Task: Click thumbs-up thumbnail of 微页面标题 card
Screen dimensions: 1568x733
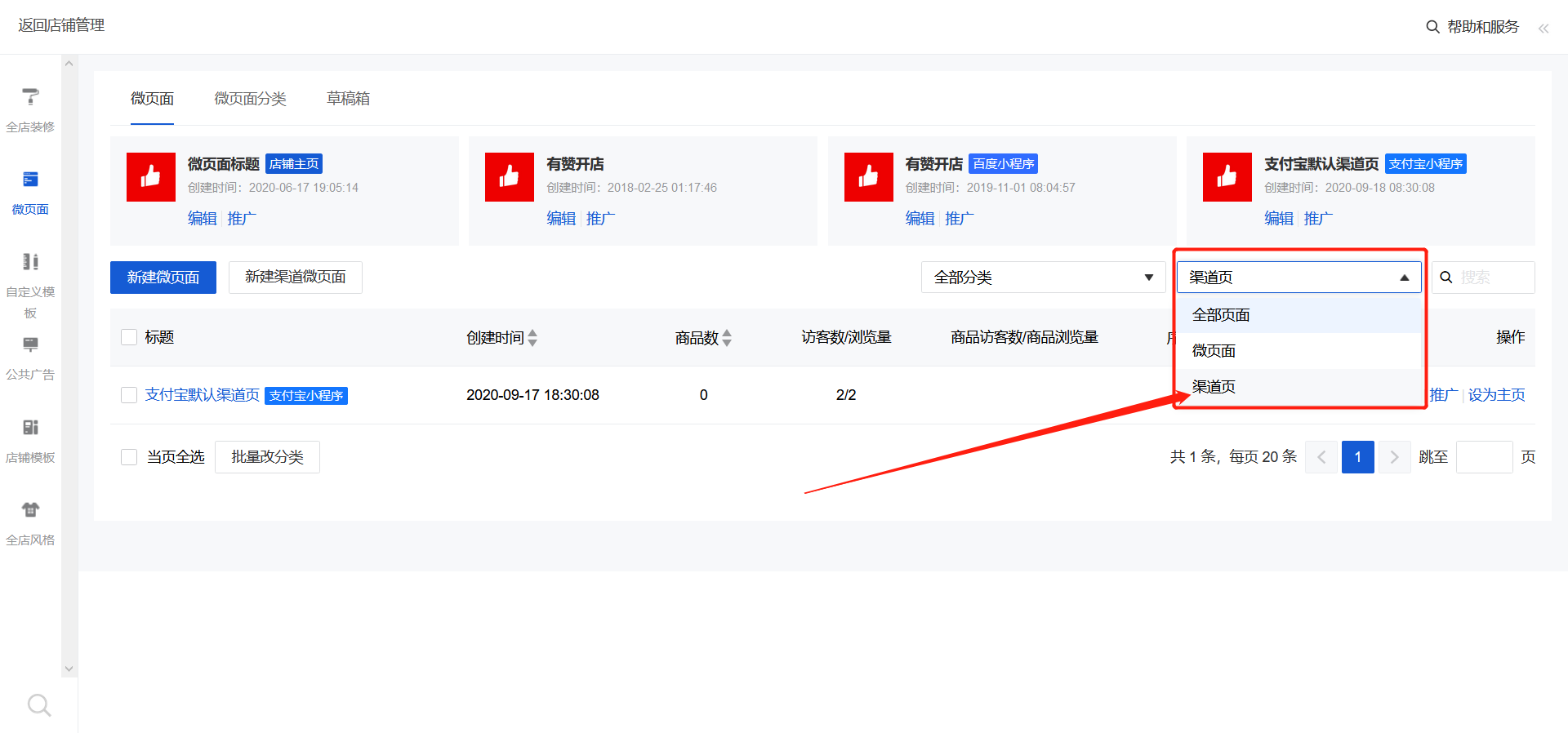Action: coord(151,177)
